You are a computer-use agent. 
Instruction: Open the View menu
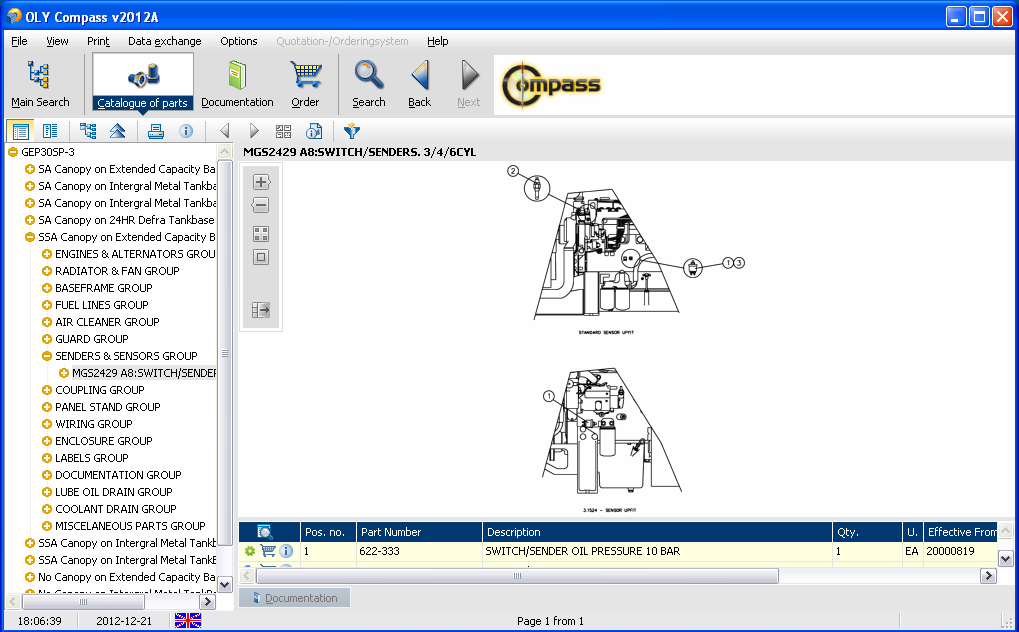pyautogui.click(x=57, y=41)
